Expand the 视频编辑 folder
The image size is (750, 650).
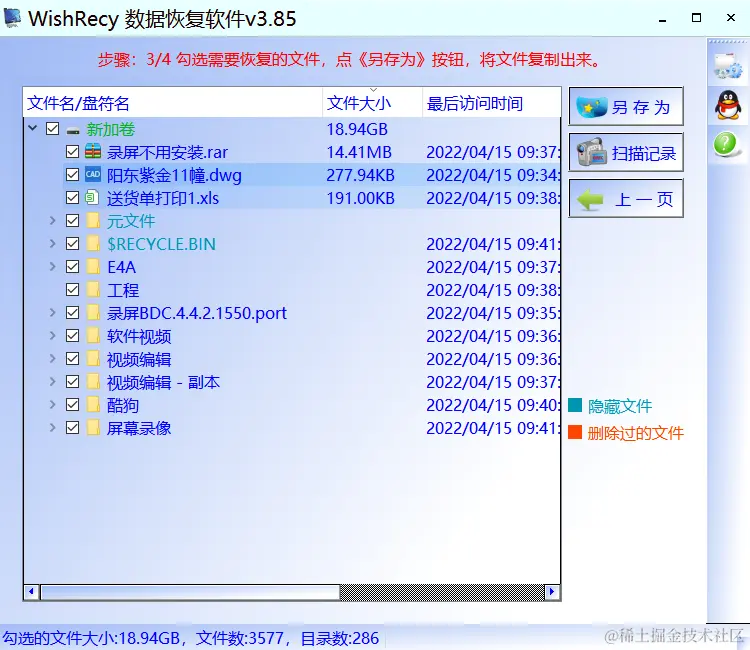pyautogui.click(x=53, y=358)
